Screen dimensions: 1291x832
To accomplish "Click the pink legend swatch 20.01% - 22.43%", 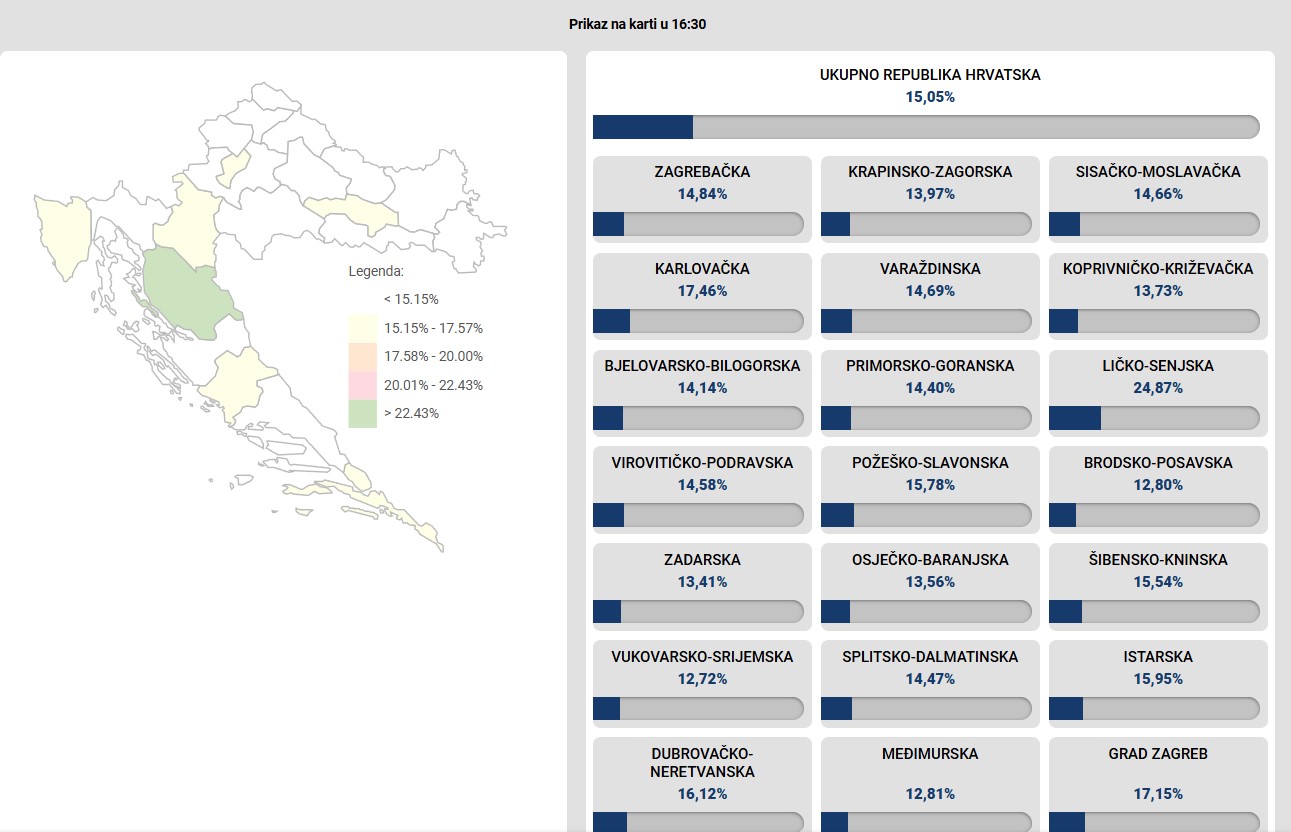I will tap(362, 385).
